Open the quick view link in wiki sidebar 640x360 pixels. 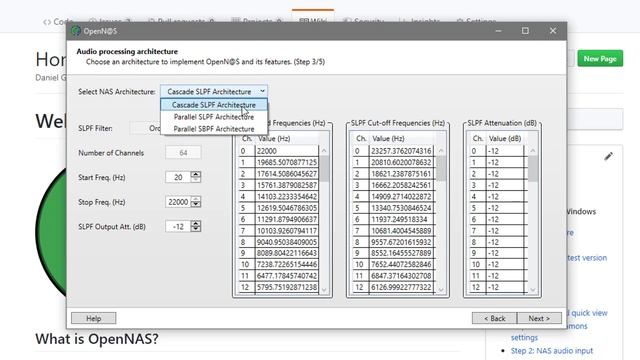pos(589,313)
